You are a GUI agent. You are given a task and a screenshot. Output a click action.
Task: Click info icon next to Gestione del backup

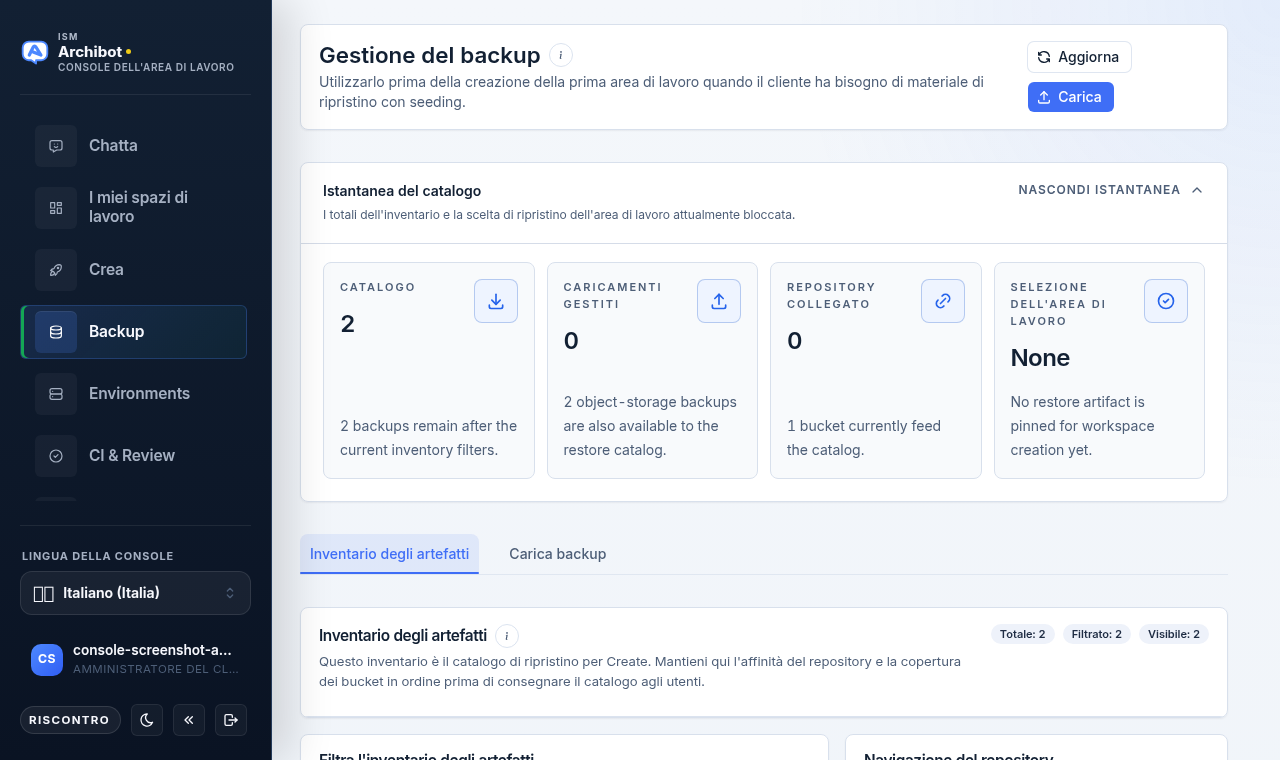point(561,55)
